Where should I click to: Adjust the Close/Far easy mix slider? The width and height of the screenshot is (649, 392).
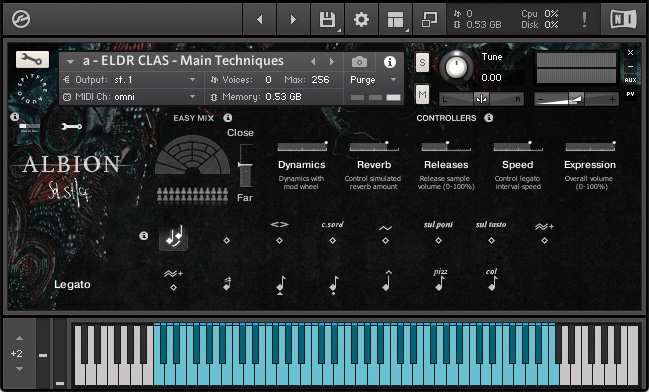tap(245, 165)
